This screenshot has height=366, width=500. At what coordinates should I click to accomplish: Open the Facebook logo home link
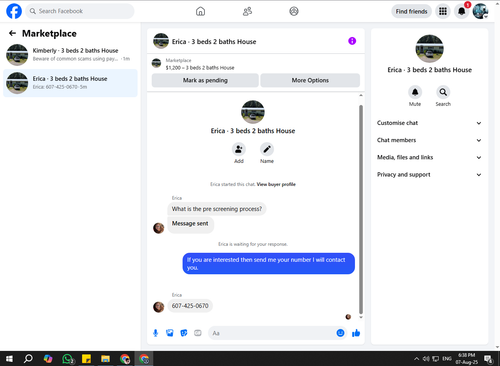(14, 11)
